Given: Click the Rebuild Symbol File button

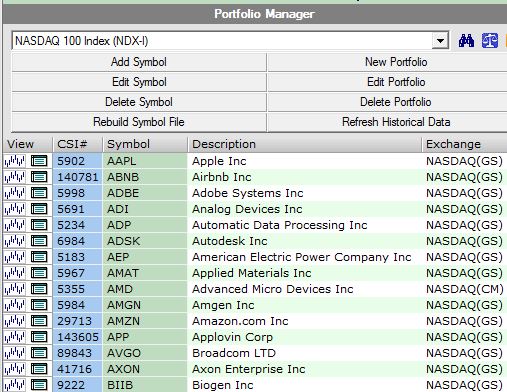Looking at the screenshot, I should (x=139, y=122).
